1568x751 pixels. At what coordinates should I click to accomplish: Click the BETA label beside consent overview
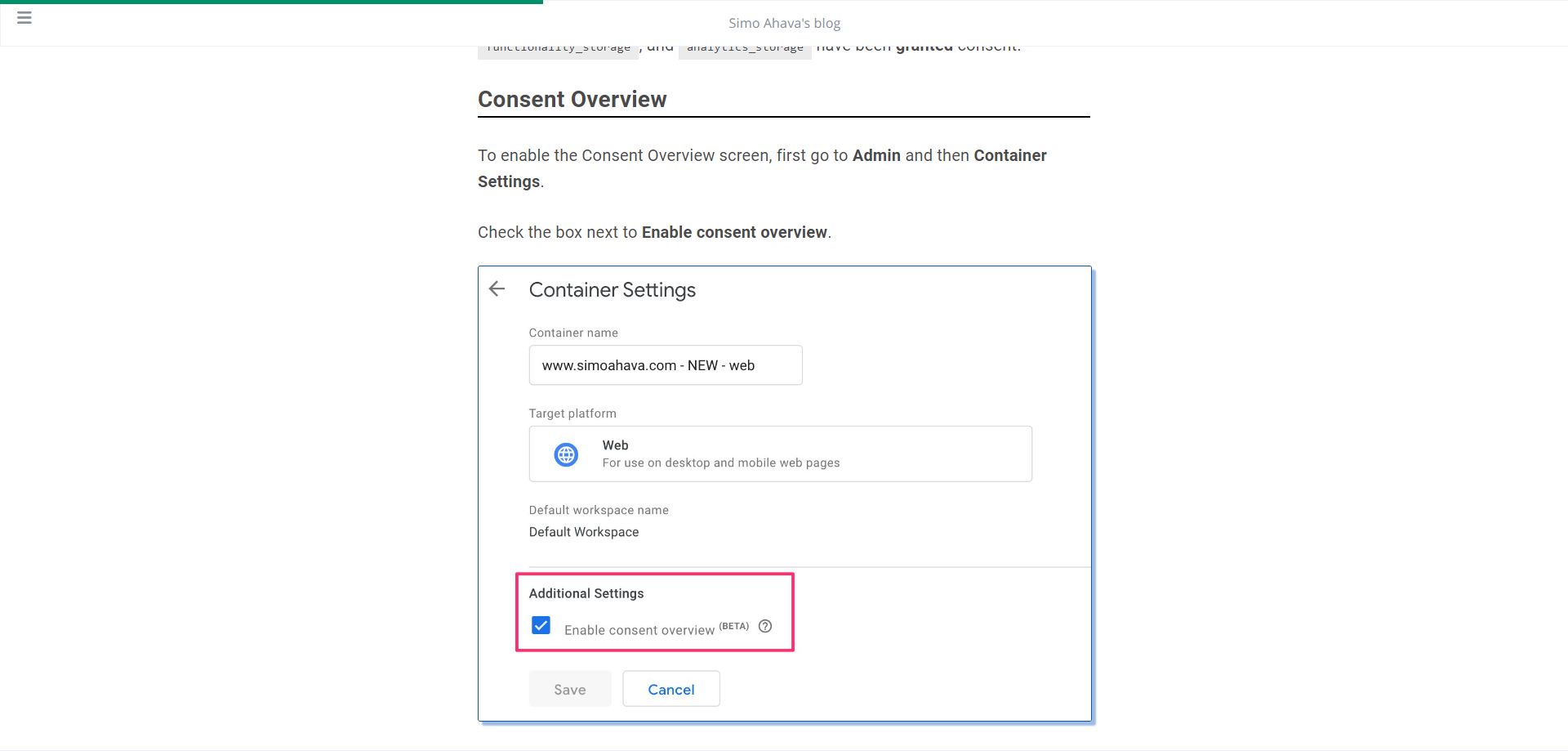click(x=733, y=626)
